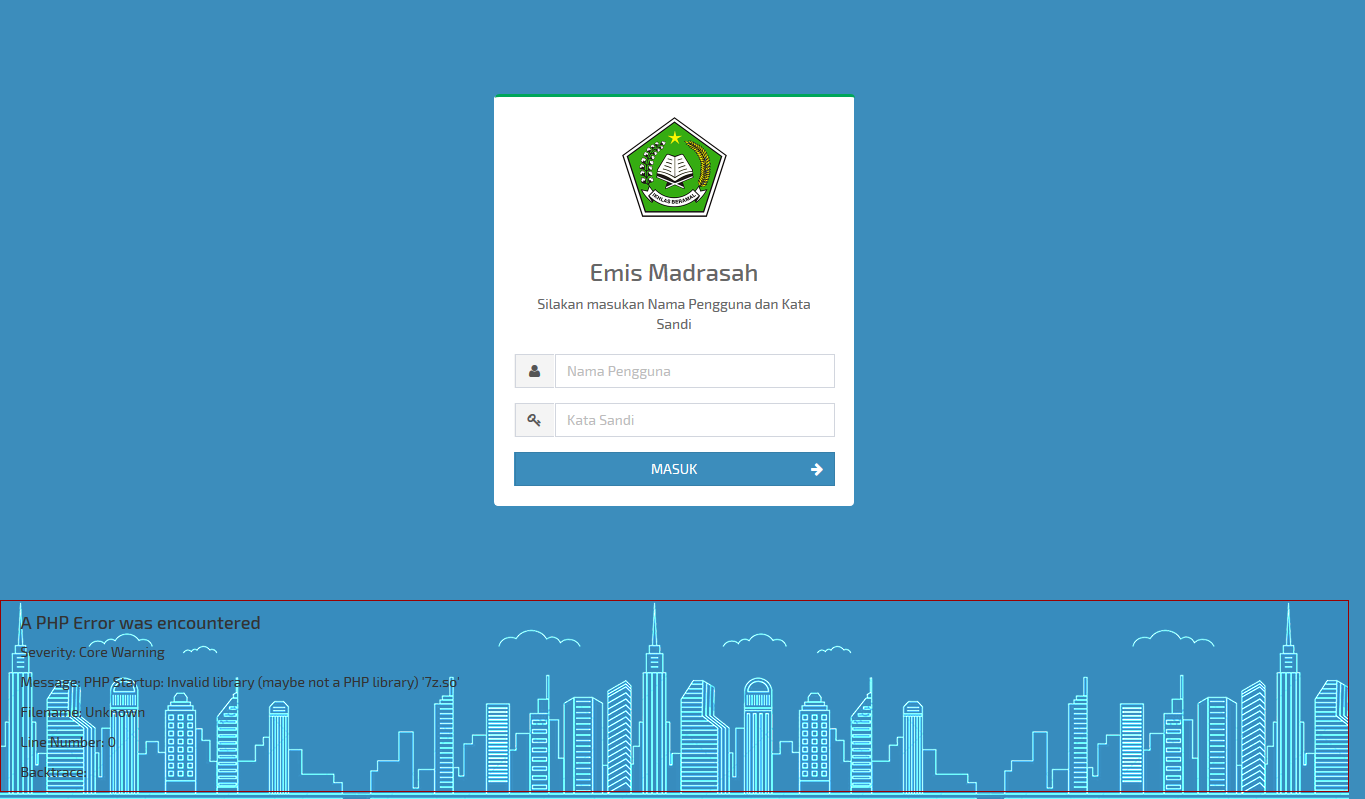This screenshot has width=1365, height=799.
Task: Focus the Kata Sandi password field
Action: tap(695, 420)
